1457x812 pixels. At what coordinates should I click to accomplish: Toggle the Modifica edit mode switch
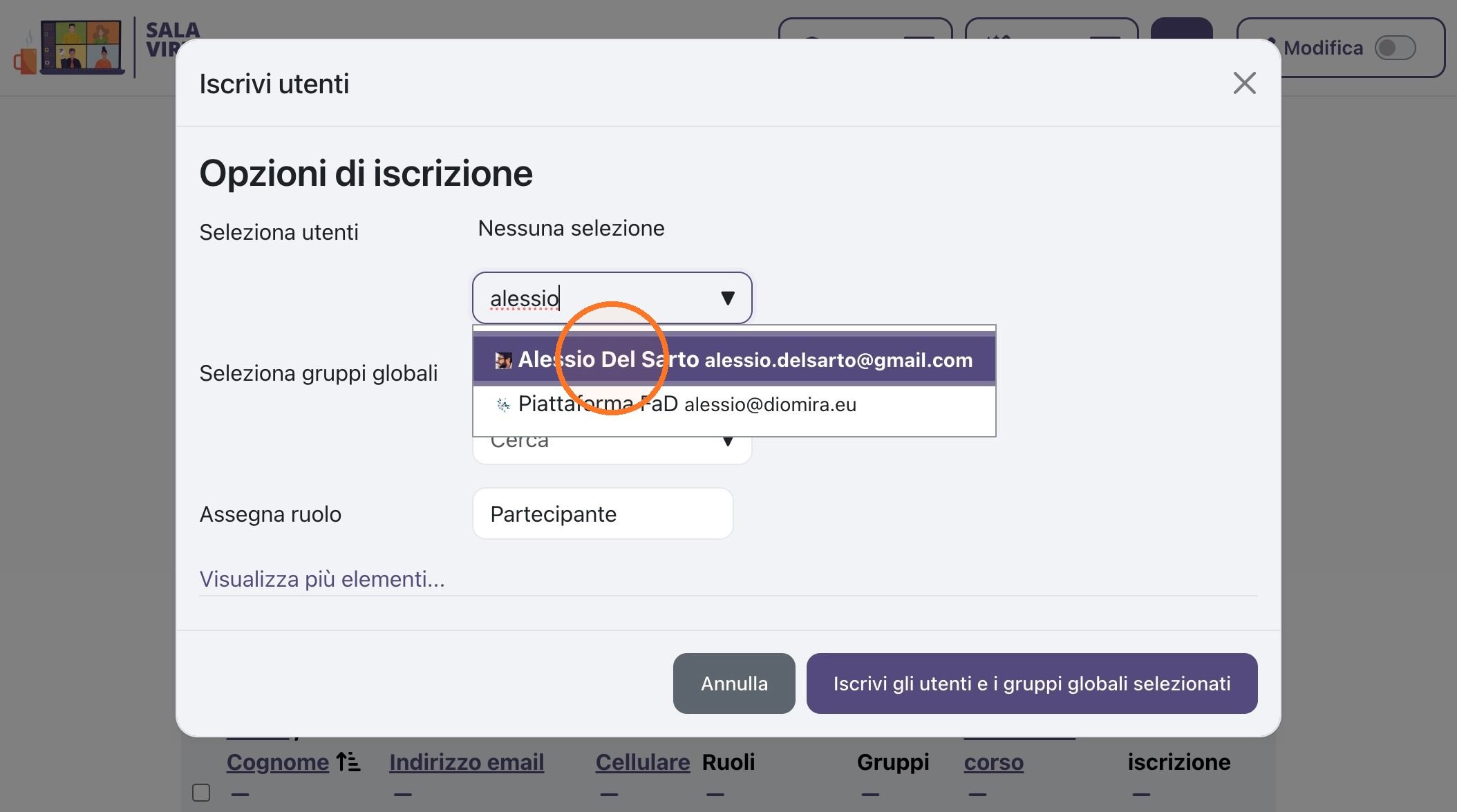pos(1395,48)
